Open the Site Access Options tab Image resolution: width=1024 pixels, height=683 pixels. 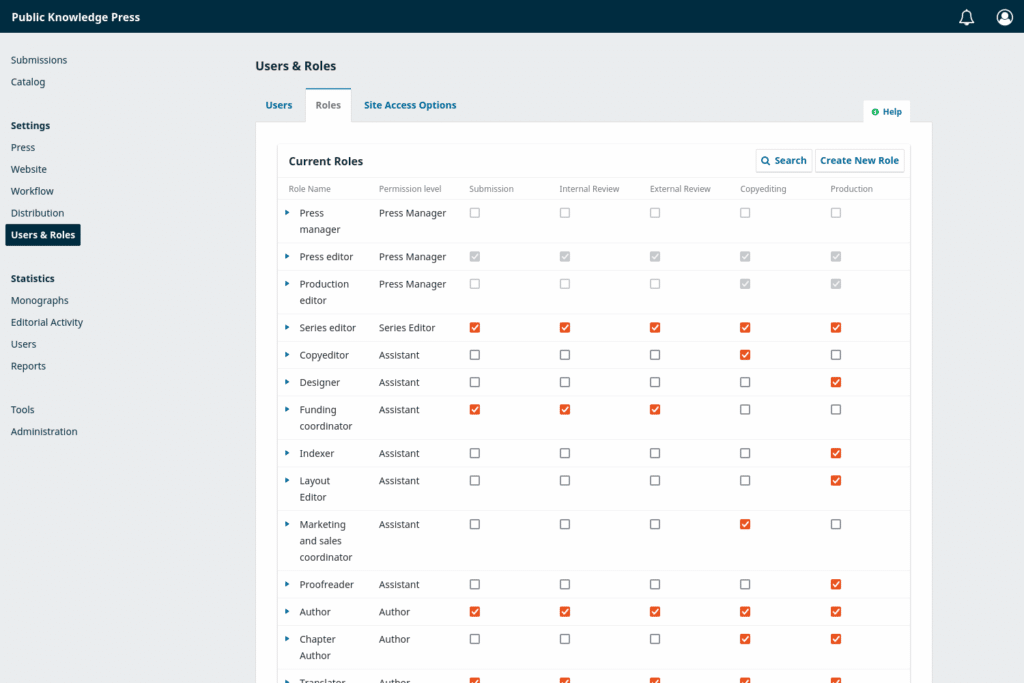409,104
